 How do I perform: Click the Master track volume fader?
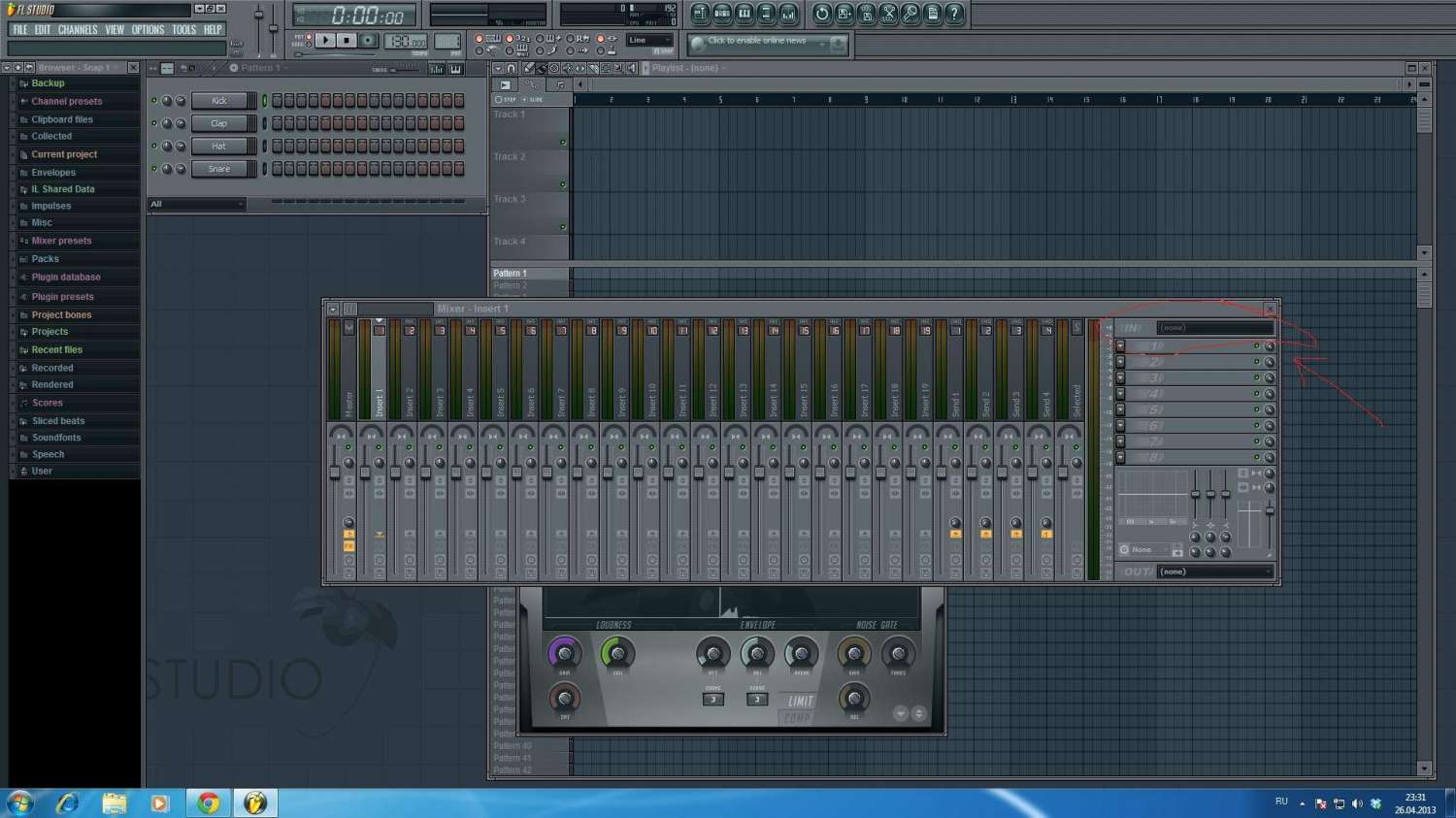(x=335, y=473)
